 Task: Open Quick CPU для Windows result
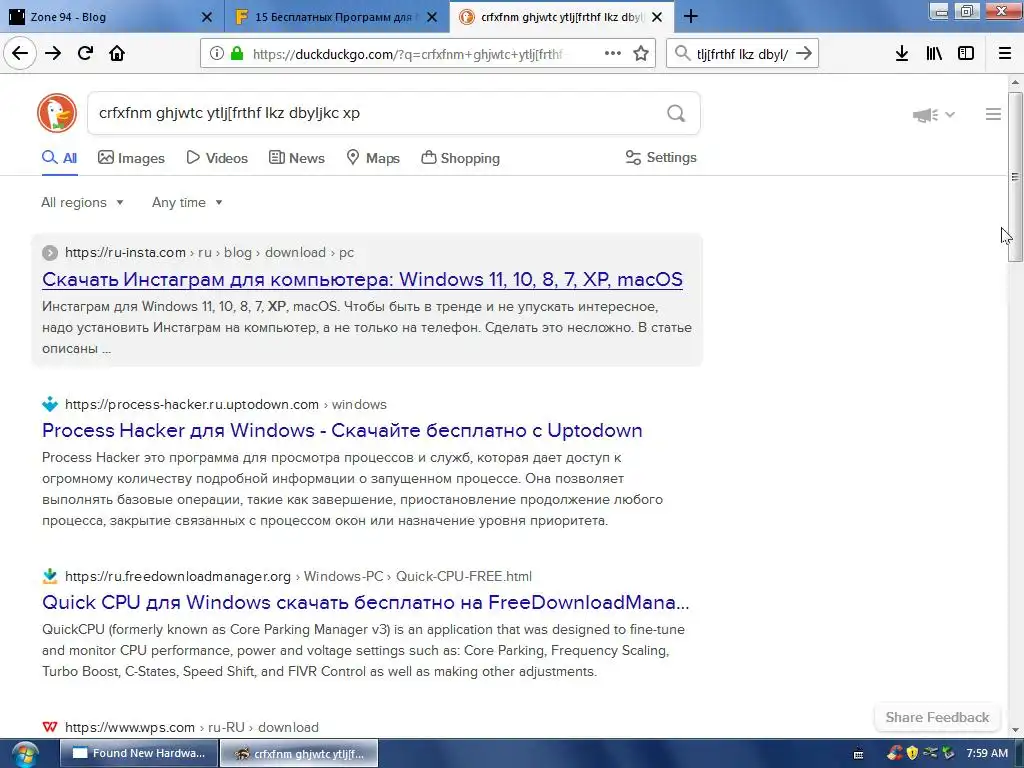tap(366, 602)
